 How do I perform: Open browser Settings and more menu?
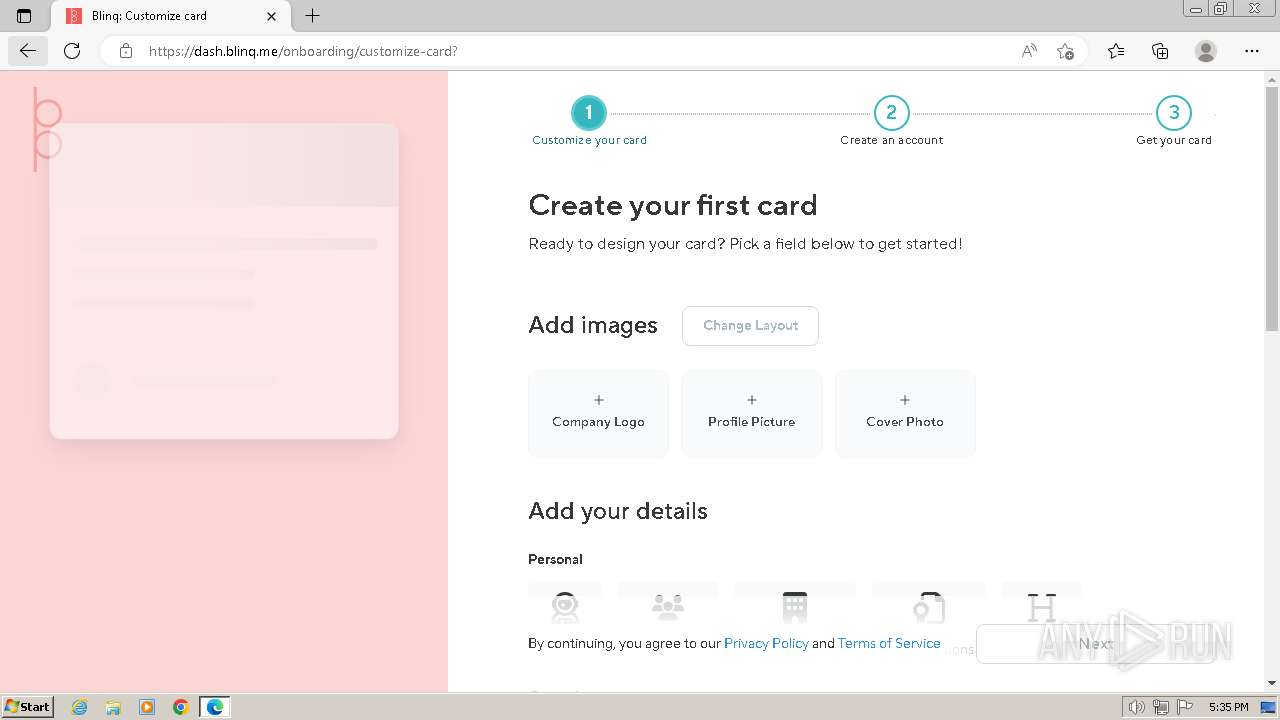pyautogui.click(x=1252, y=51)
